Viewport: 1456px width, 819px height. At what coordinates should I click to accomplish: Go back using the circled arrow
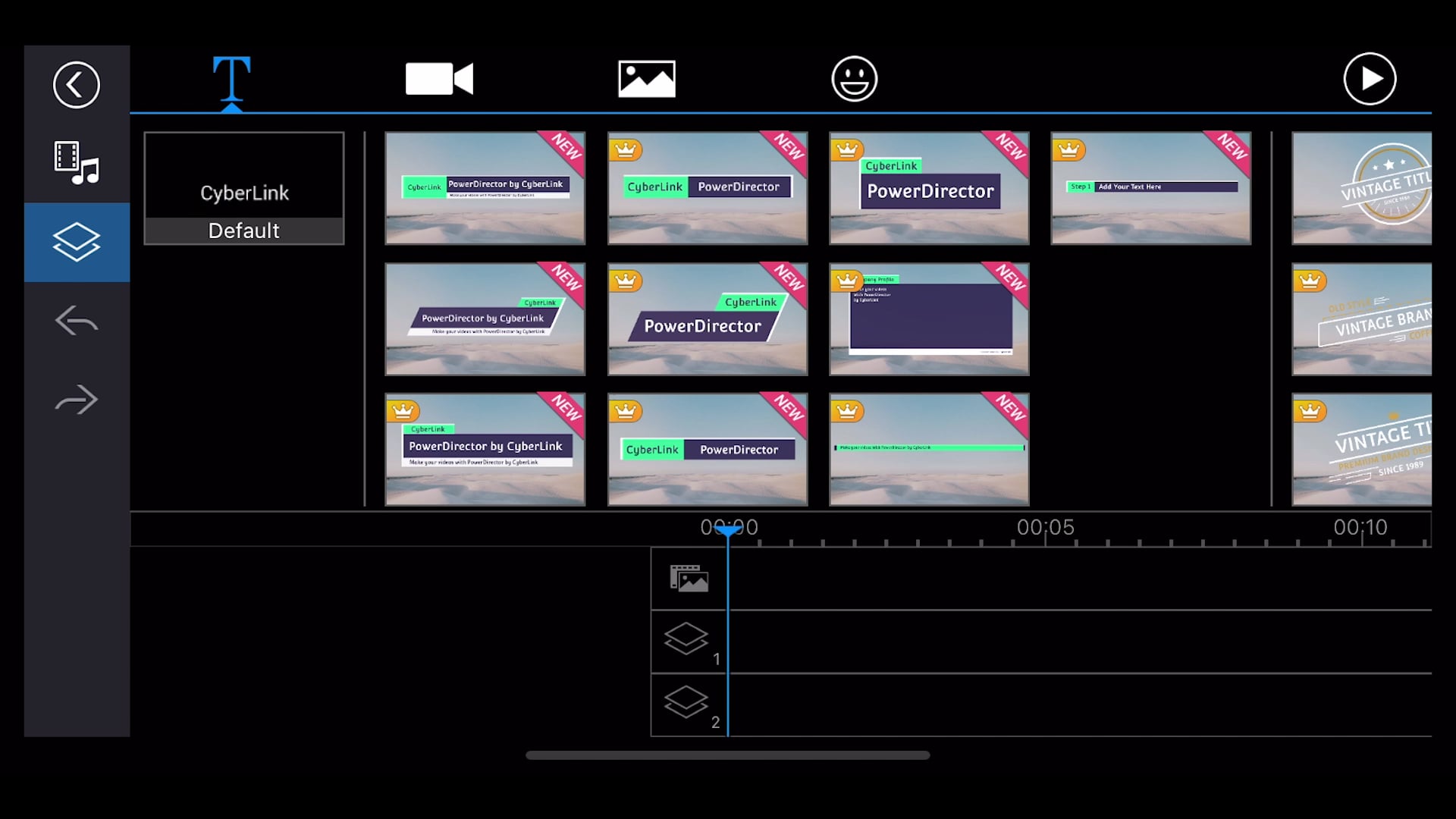(77, 85)
